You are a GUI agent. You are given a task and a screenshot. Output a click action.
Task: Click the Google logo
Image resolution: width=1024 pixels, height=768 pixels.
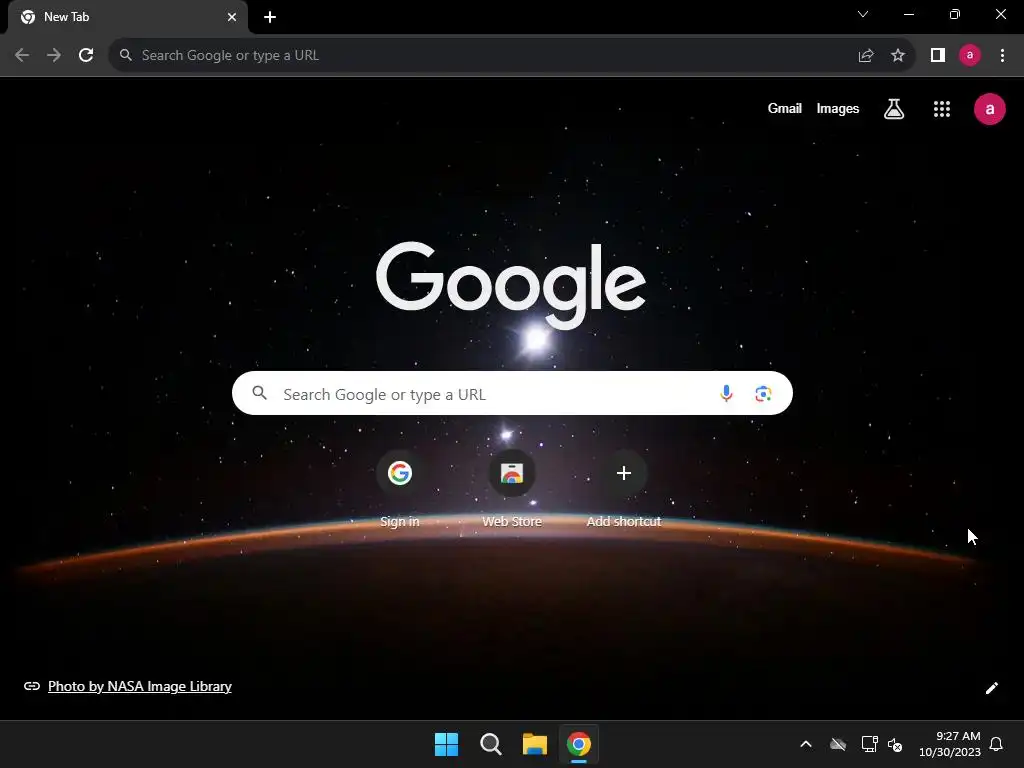point(511,285)
